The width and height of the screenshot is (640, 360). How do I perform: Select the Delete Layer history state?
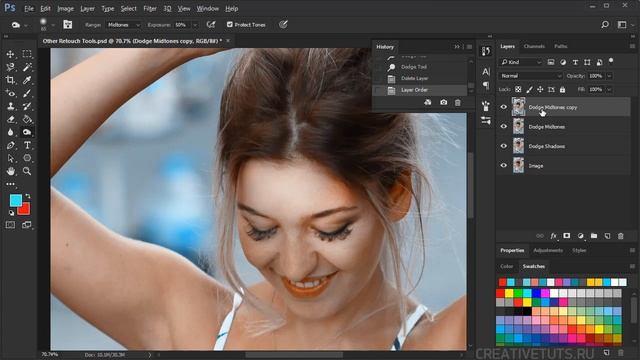coord(420,78)
